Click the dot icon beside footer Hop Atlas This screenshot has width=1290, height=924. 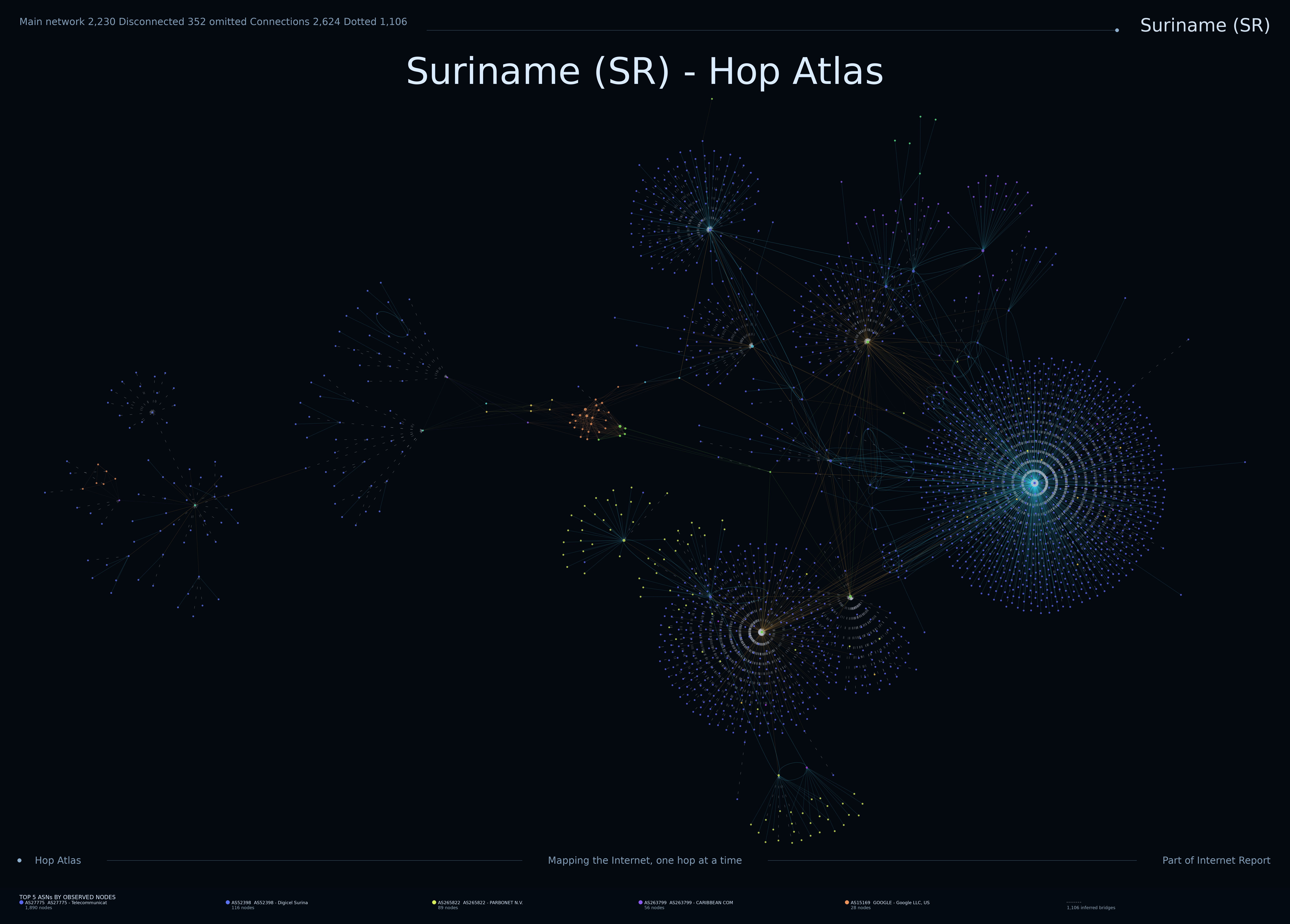[x=19, y=860]
